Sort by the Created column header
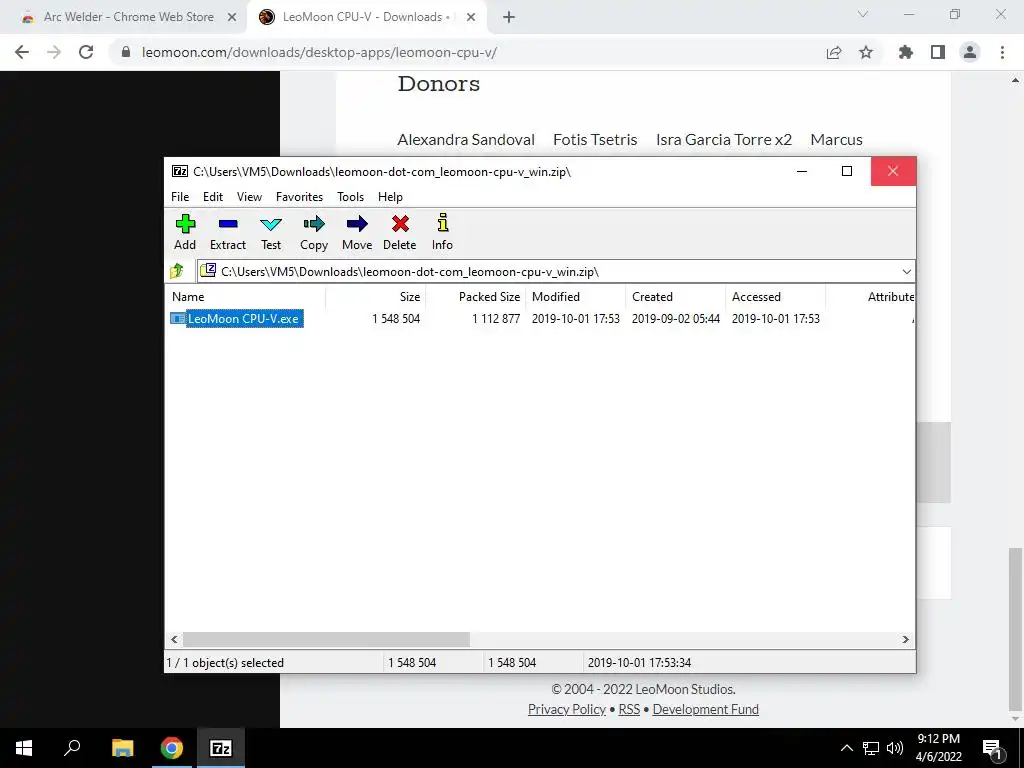The width and height of the screenshot is (1024, 768). [675, 296]
